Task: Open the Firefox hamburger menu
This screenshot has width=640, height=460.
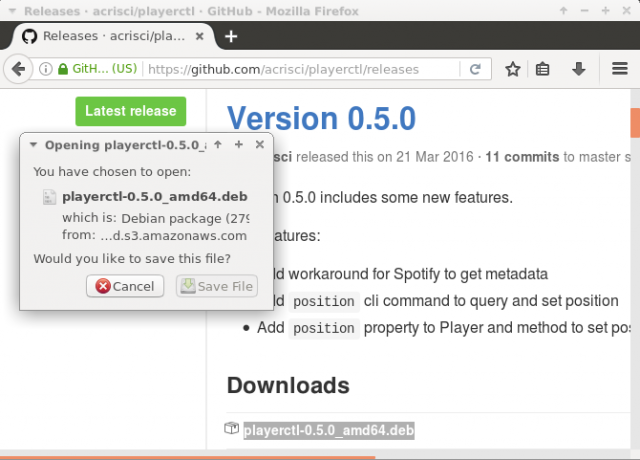Action: 620,69
